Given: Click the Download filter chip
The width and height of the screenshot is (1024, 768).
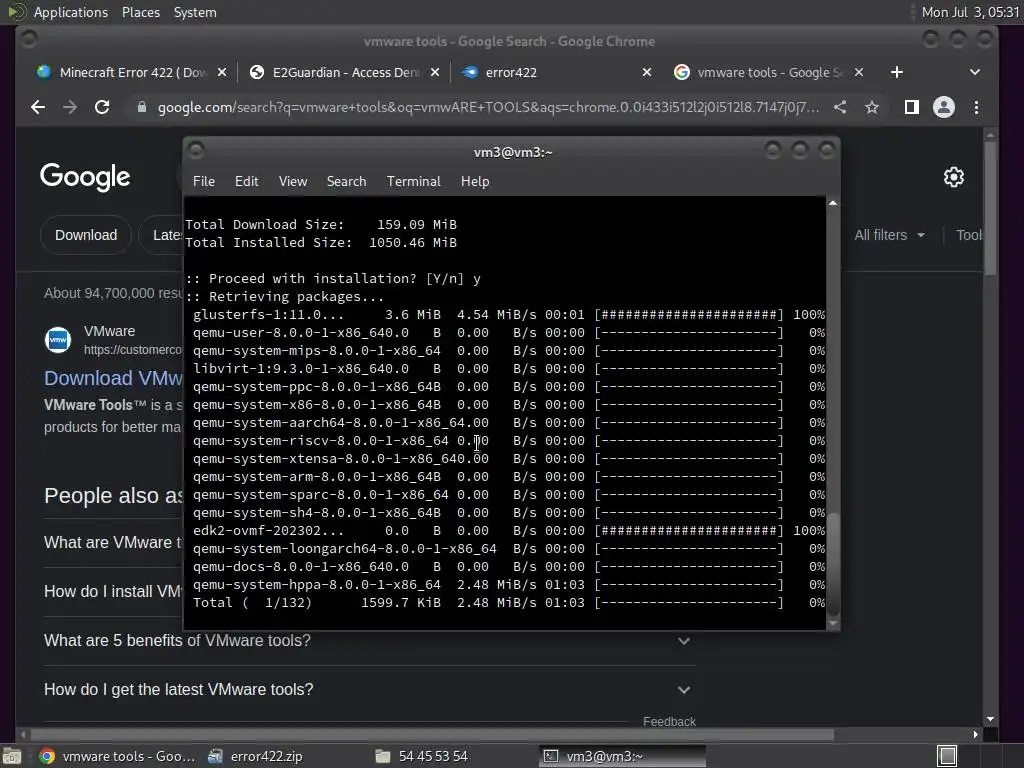Looking at the screenshot, I should pos(86,235).
